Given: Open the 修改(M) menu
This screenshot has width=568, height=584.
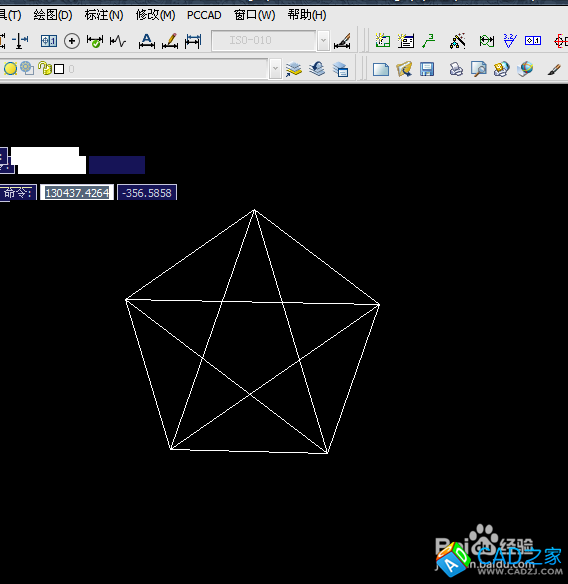Looking at the screenshot, I should tap(155, 15).
